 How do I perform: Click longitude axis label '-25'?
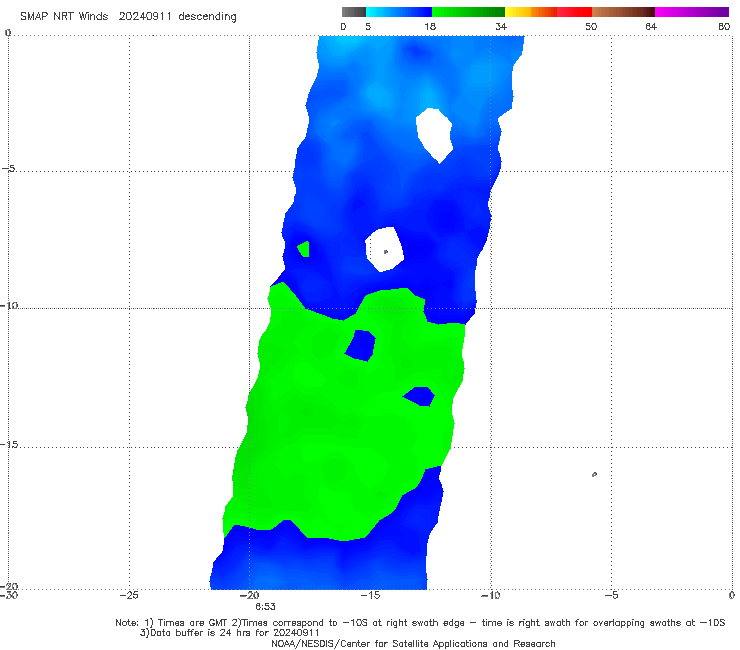tap(129, 596)
